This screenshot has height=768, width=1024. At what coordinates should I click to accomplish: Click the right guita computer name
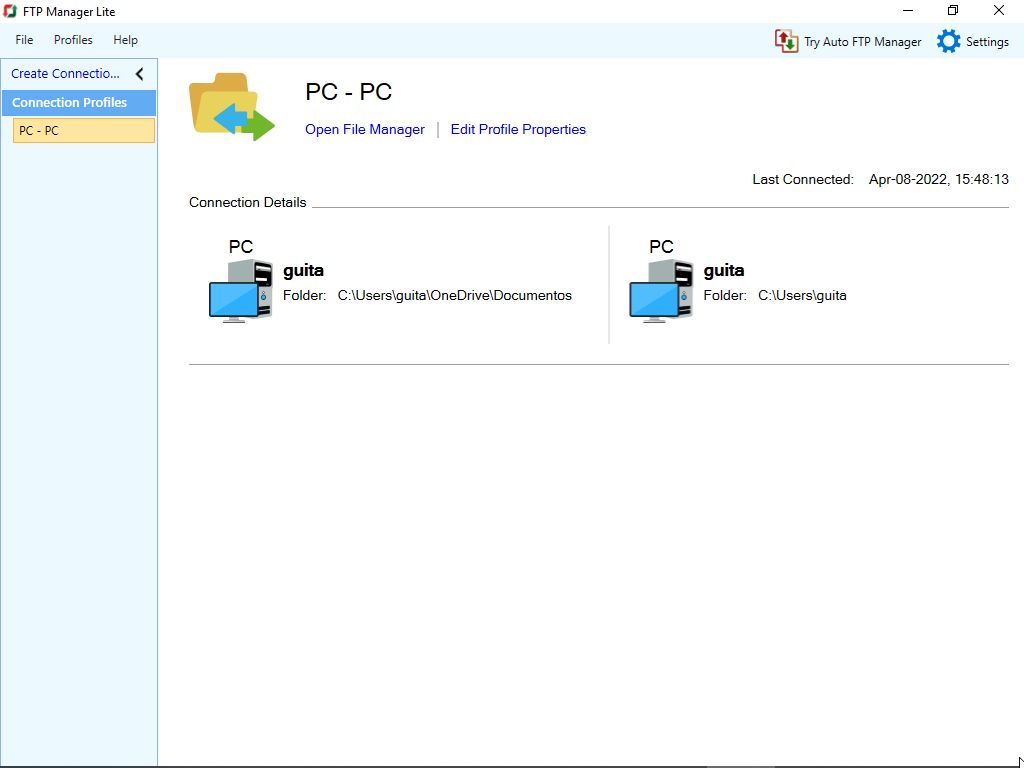pyautogui.click(x=724, y=270)
